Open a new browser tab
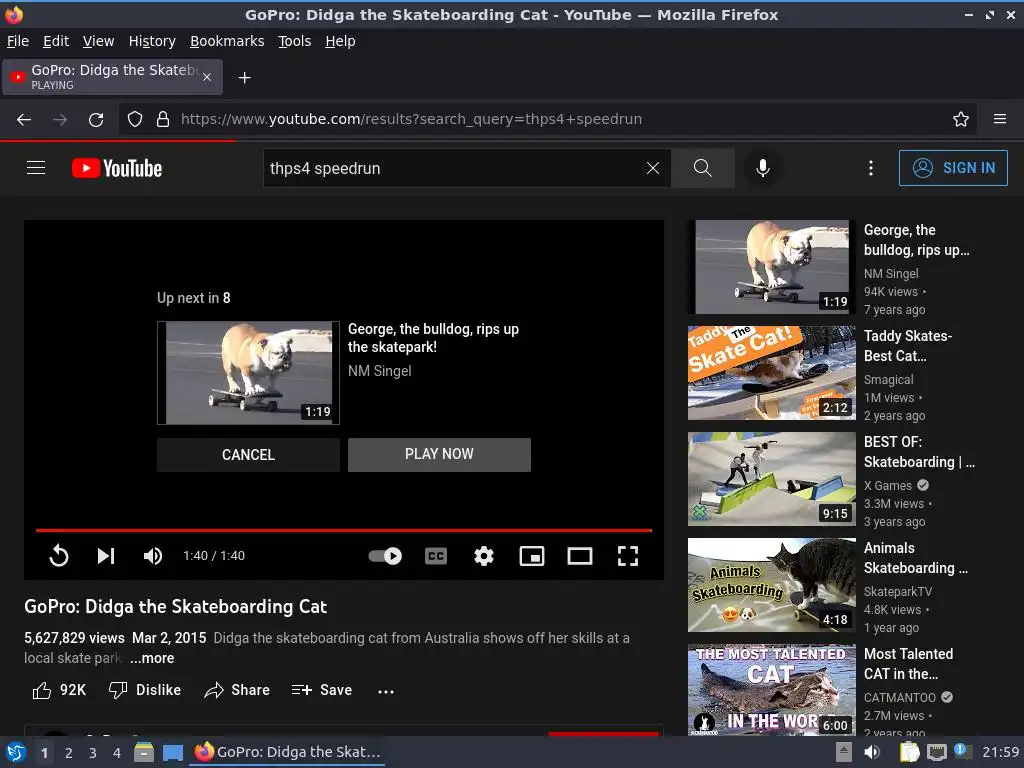This screenshot has height=768, width=1024. pyautogui.click(x=244, y=78)
